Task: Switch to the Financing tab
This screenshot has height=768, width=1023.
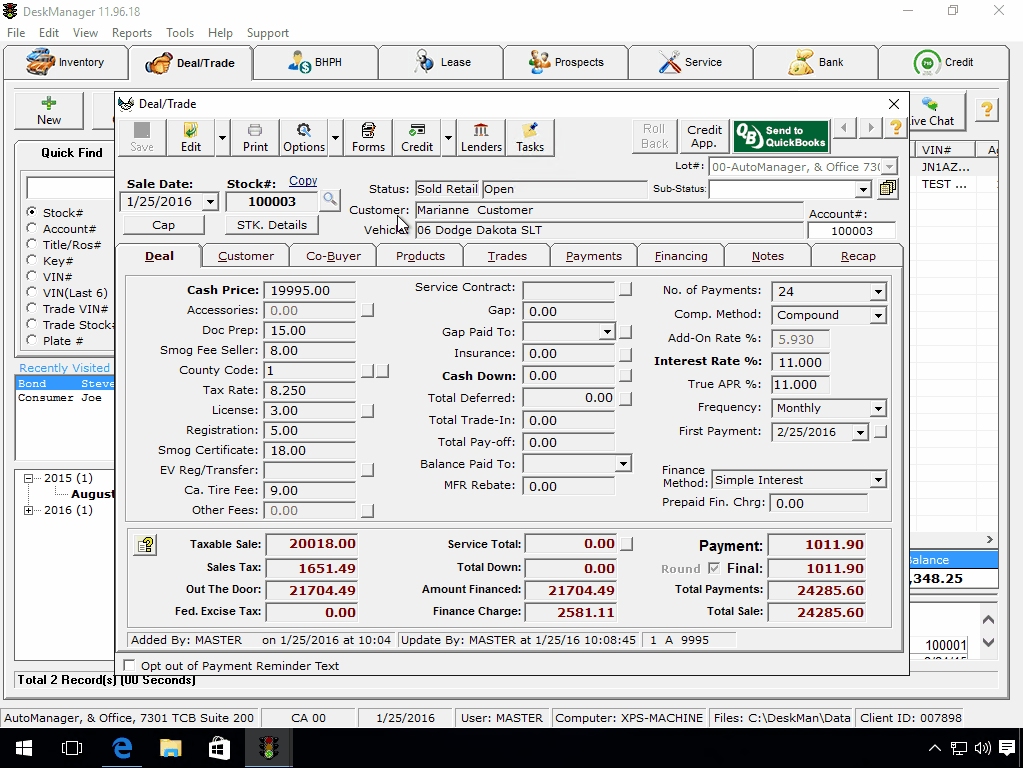Action: tap(680, 255)
